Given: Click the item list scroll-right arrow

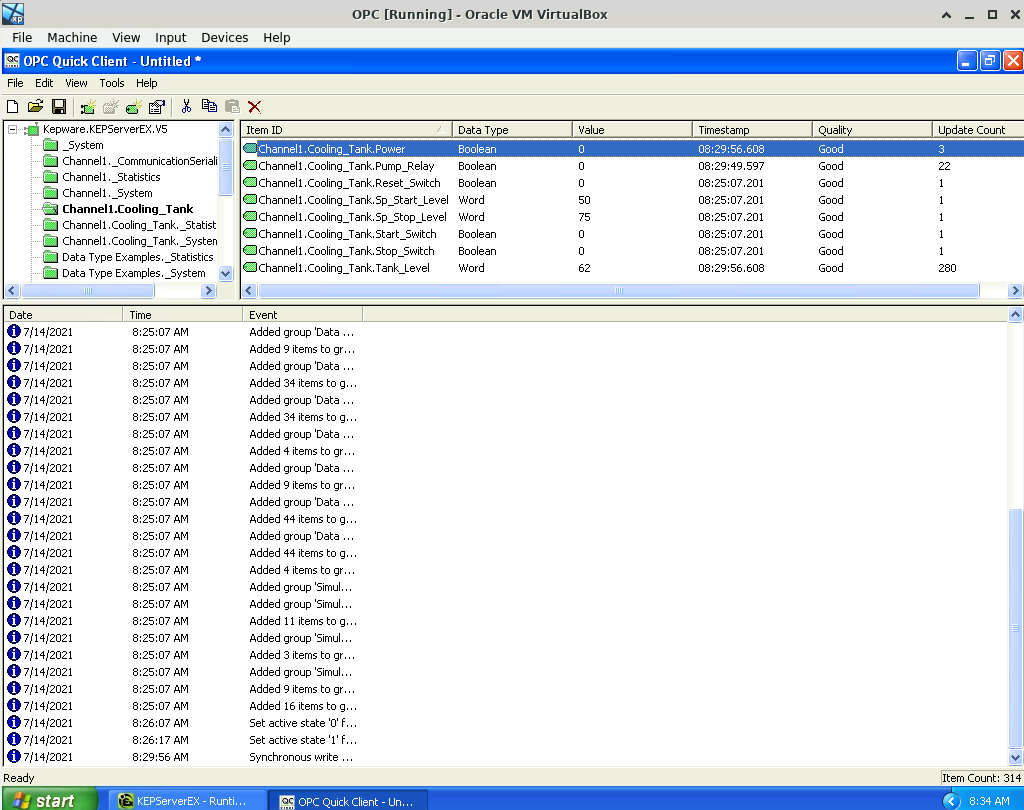Looking at the screenshot, I should [x=1015, y=291].
